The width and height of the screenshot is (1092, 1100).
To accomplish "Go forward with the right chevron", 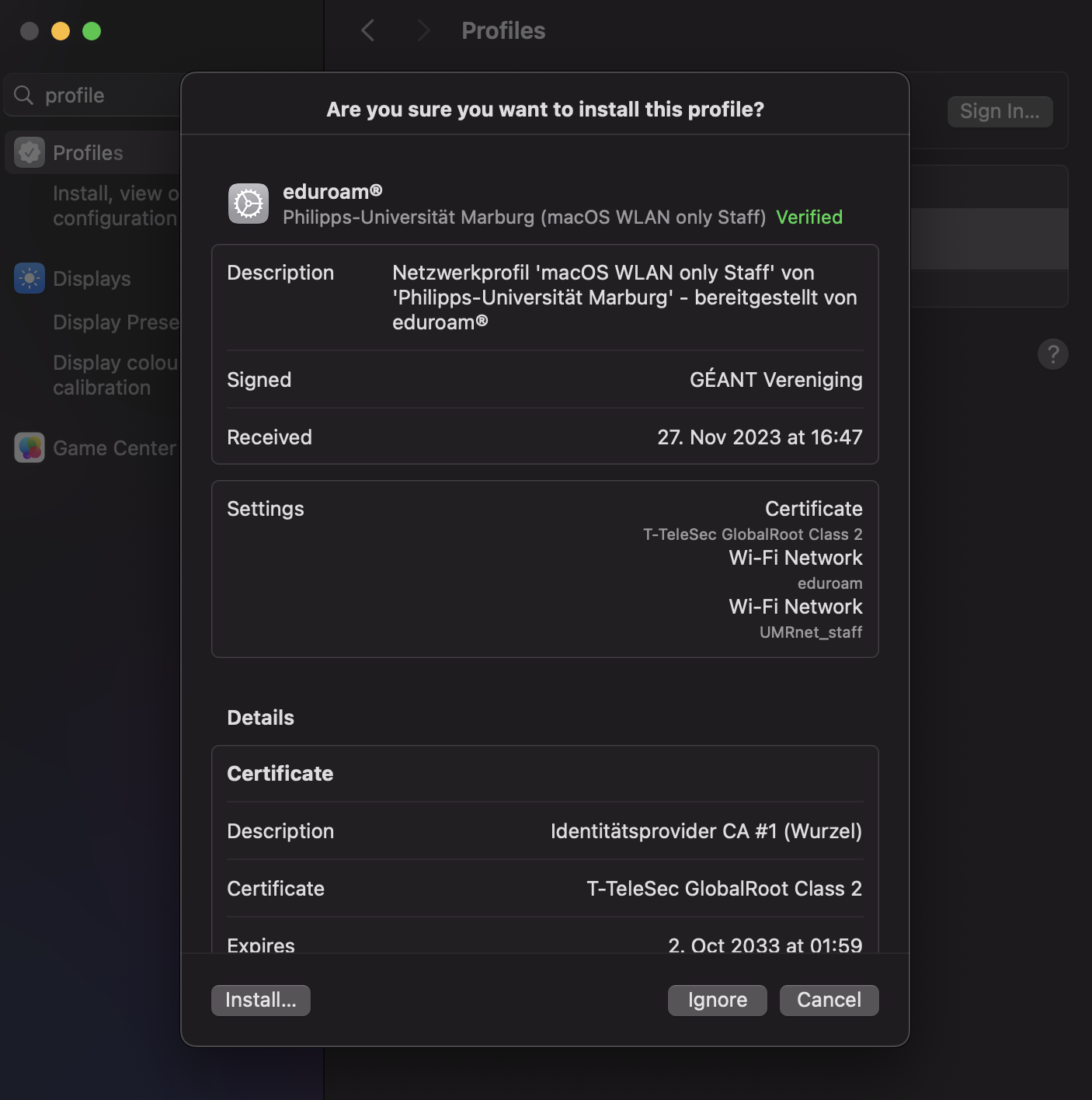I will point(423,31).
